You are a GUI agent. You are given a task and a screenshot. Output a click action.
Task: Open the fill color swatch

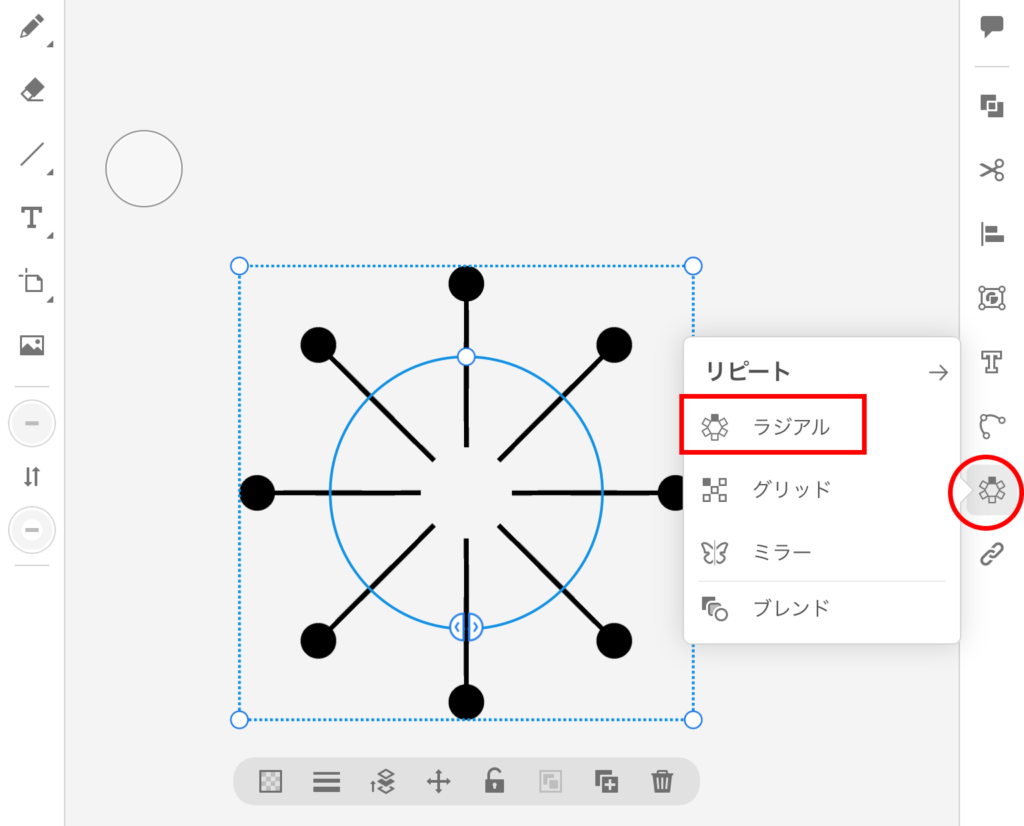pyautogui.click(x=32, y=425)
